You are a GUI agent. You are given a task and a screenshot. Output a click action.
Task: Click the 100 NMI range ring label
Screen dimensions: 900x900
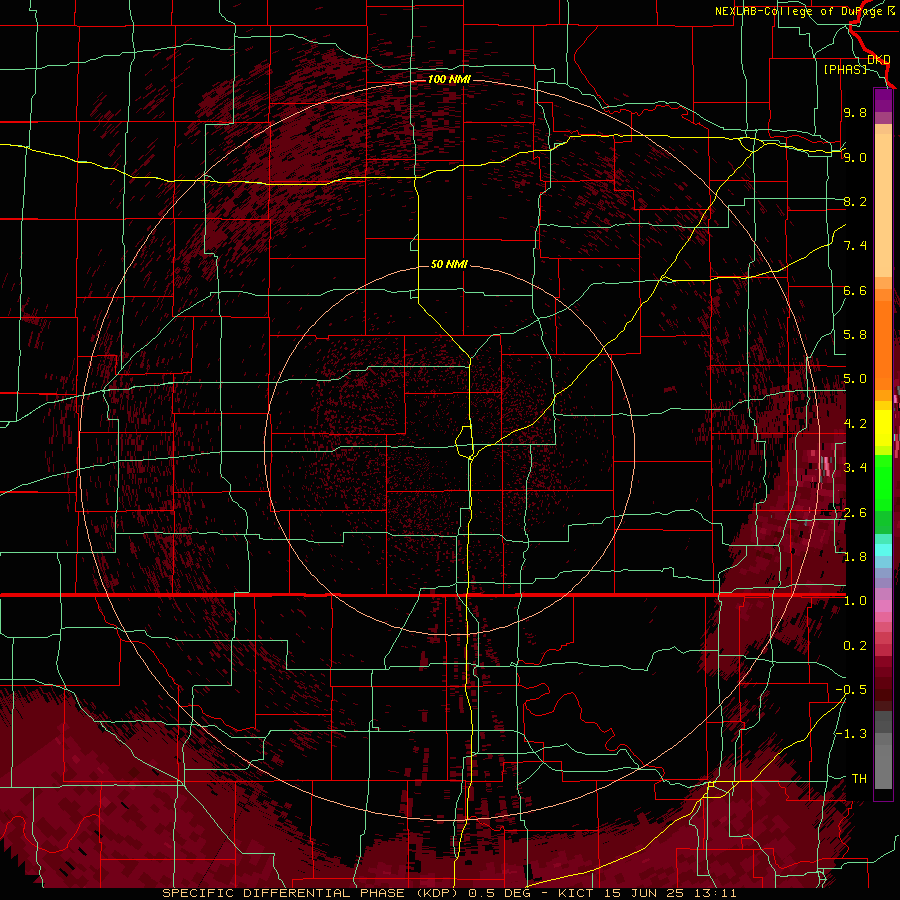pyautogui.click(x=449, y=79)
